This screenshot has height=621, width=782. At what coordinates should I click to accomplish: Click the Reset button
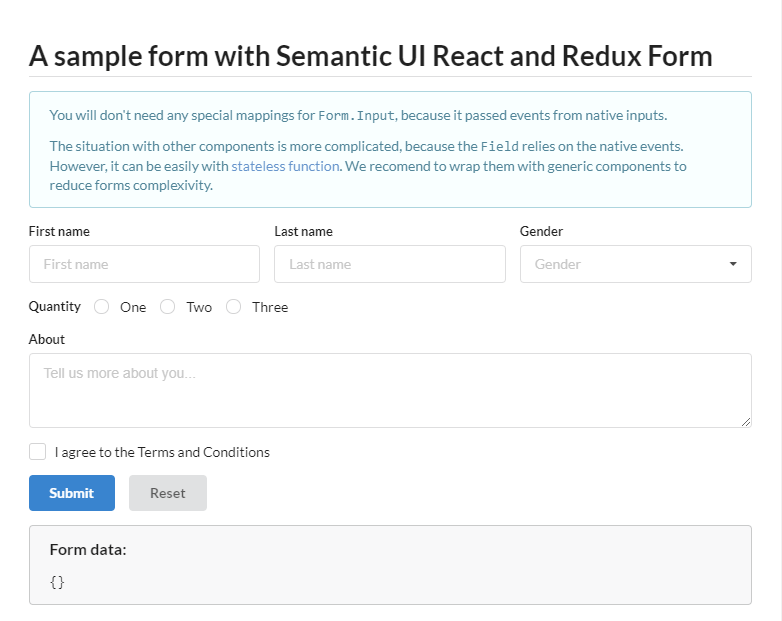click(168, 493)
